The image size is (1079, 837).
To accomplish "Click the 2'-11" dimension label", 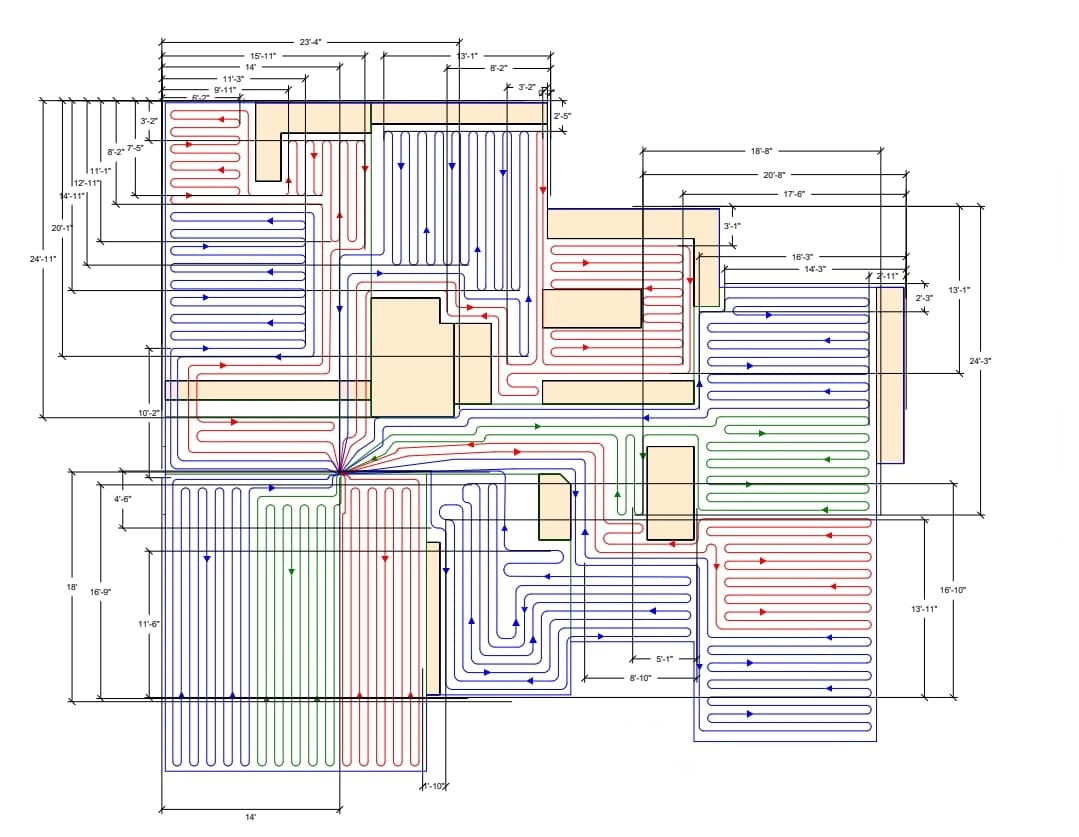I will (x=887, y=276).
